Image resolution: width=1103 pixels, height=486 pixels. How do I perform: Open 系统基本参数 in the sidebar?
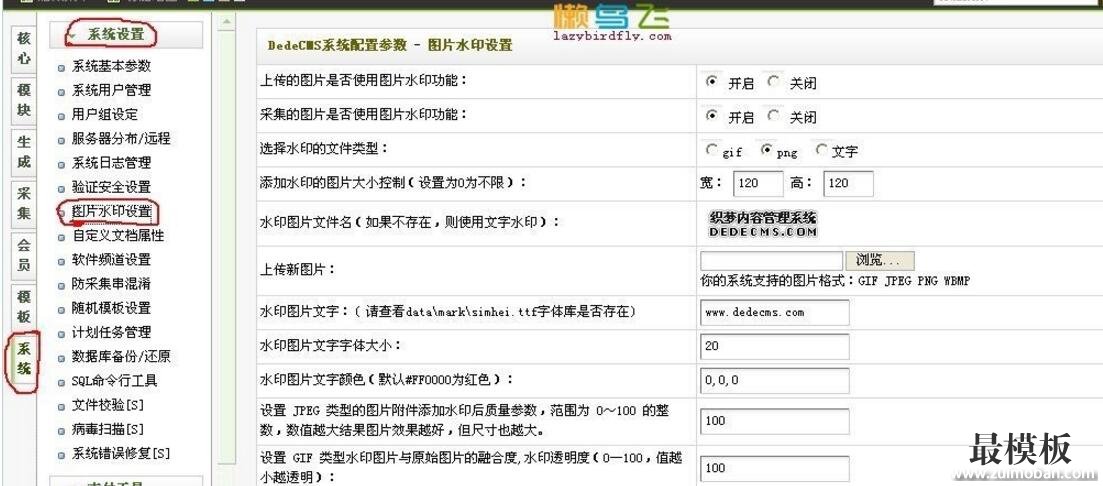tap(111, 66)
